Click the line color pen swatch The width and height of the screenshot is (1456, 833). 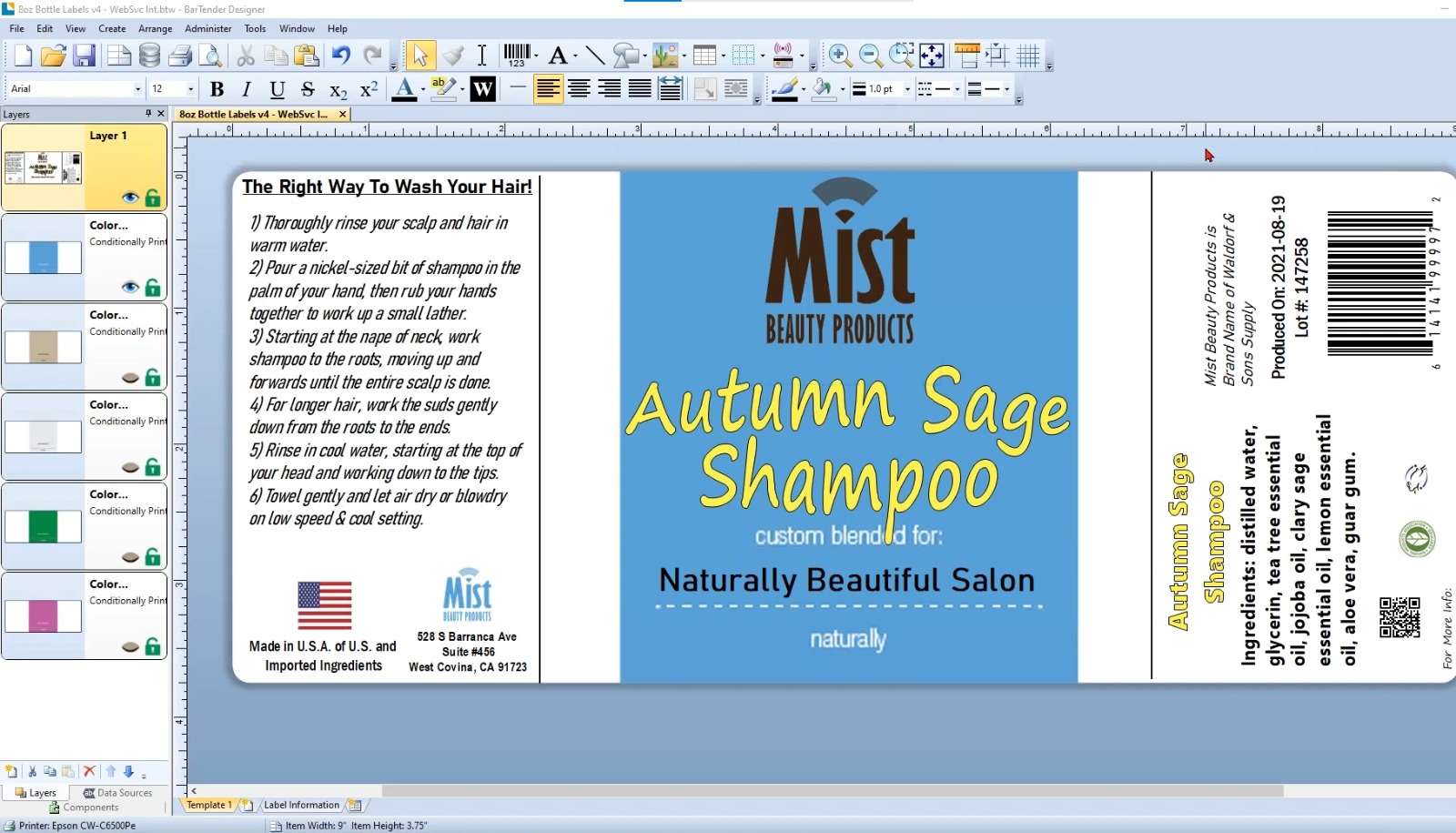784,89
